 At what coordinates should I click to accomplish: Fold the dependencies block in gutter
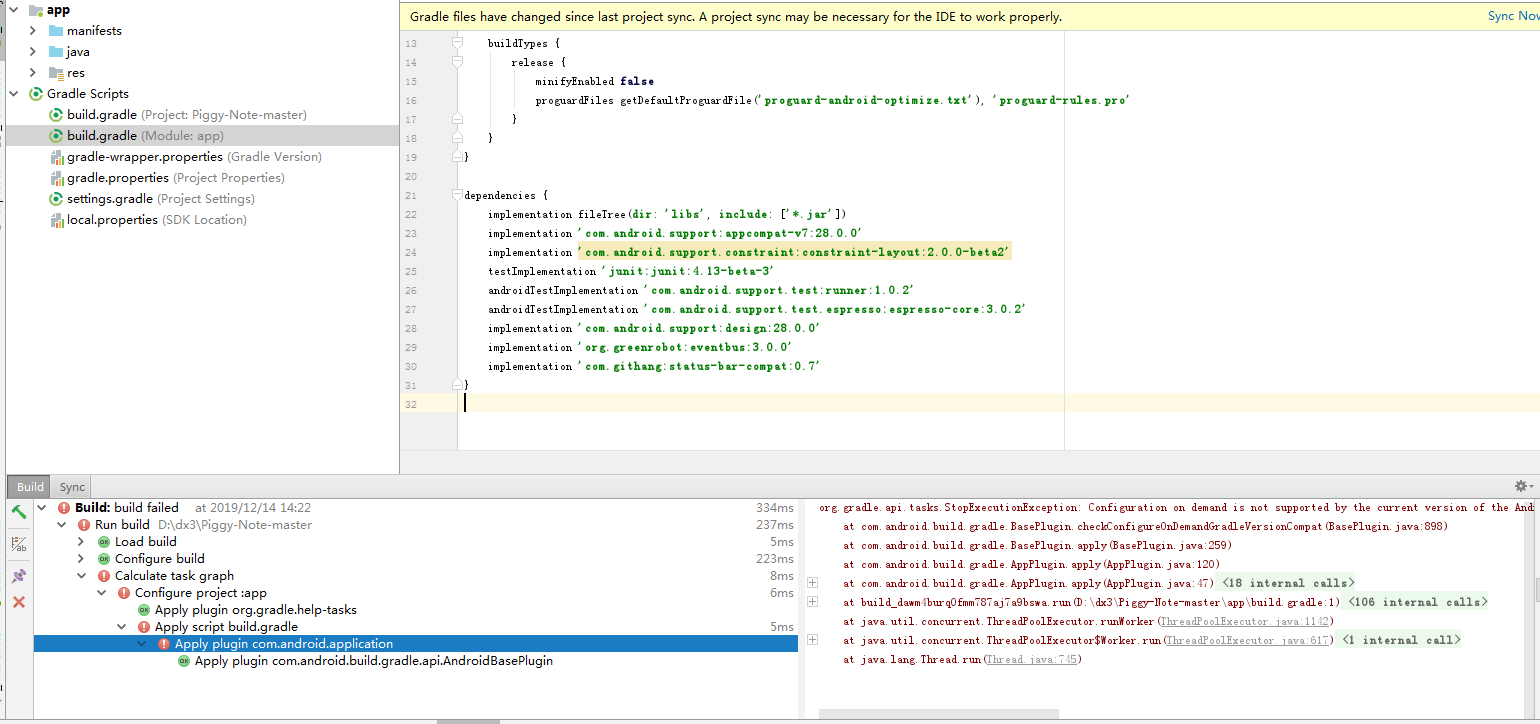click(458, 195)
